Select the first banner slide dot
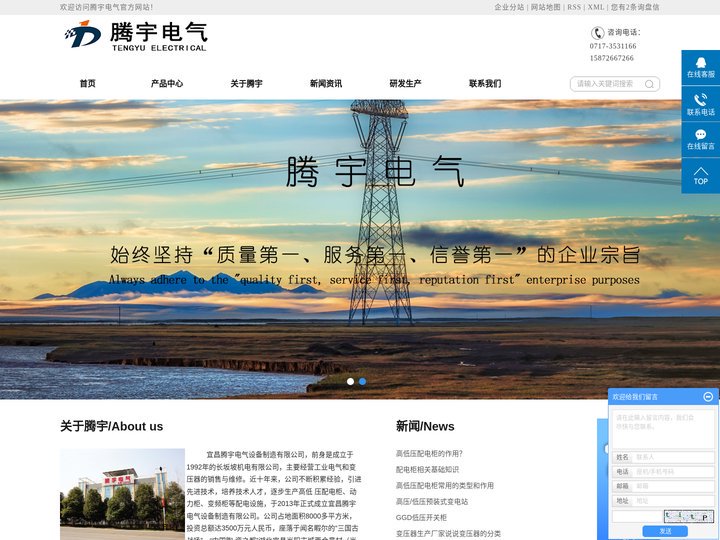 point(350,382)
